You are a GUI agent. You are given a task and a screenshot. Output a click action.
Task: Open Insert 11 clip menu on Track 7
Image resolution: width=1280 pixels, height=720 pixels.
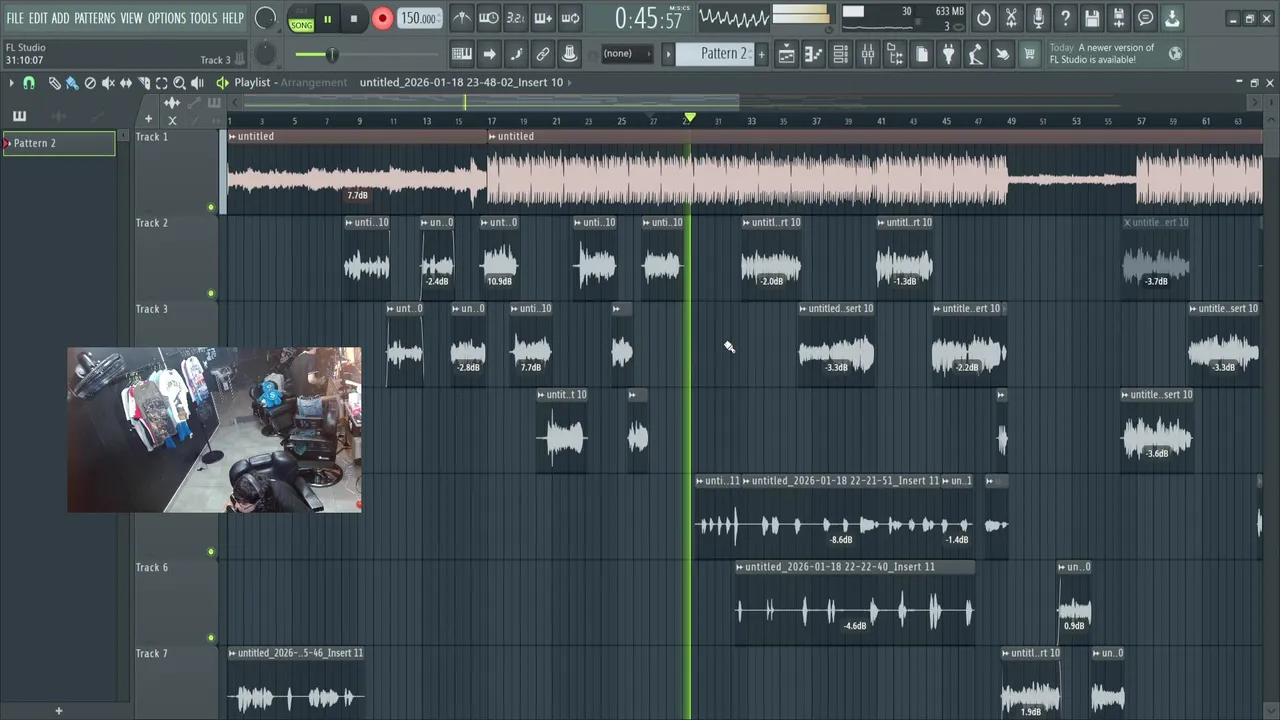click(x=233, y=653)
